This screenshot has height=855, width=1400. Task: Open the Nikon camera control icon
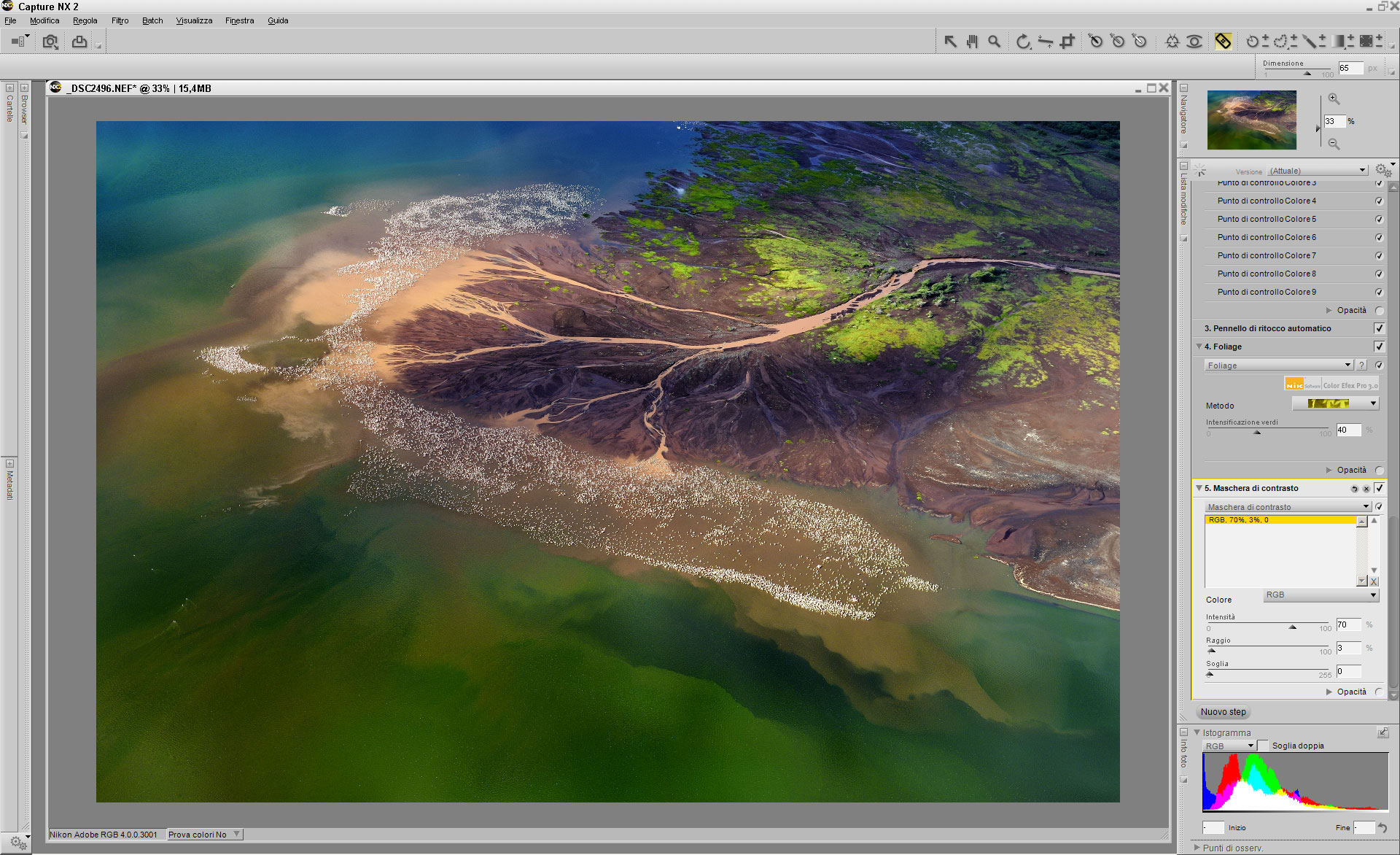click(x=50, y=42)
